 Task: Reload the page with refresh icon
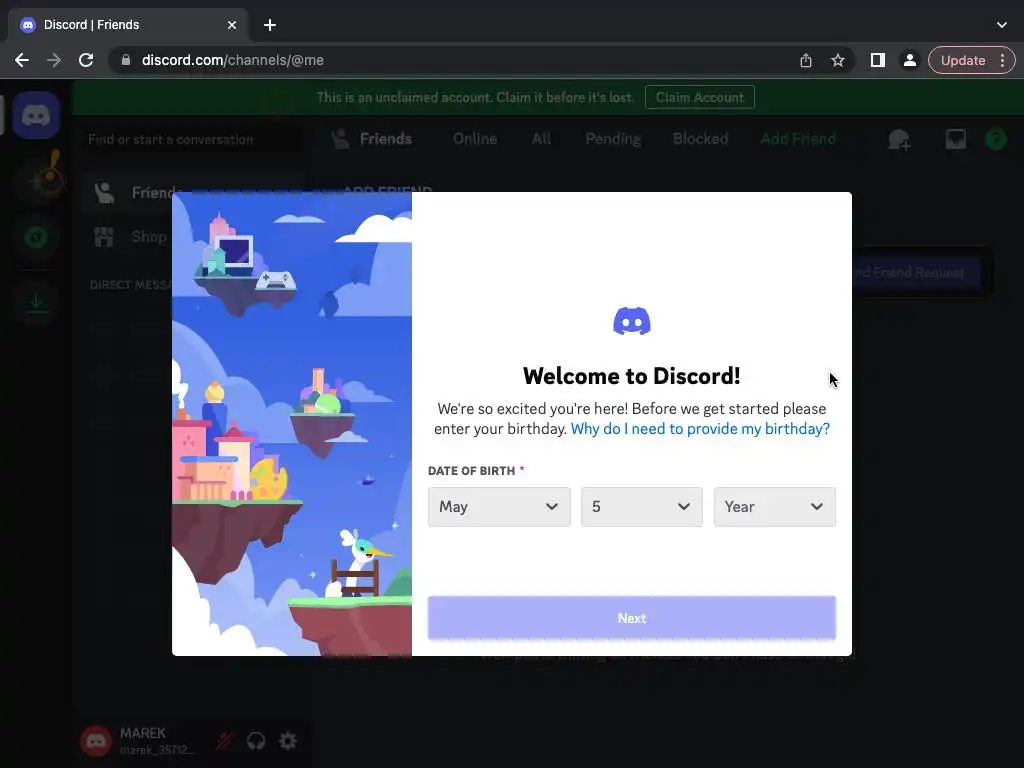pyautogui.click(x=86, y=60)
